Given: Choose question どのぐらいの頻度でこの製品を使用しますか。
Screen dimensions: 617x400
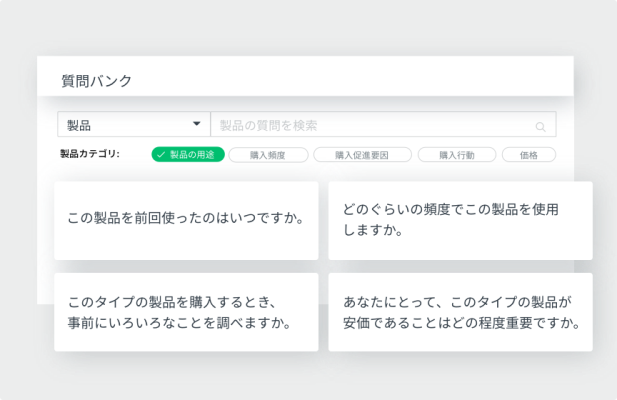Looking at the screenshot, I should click(x=460, y=221).
